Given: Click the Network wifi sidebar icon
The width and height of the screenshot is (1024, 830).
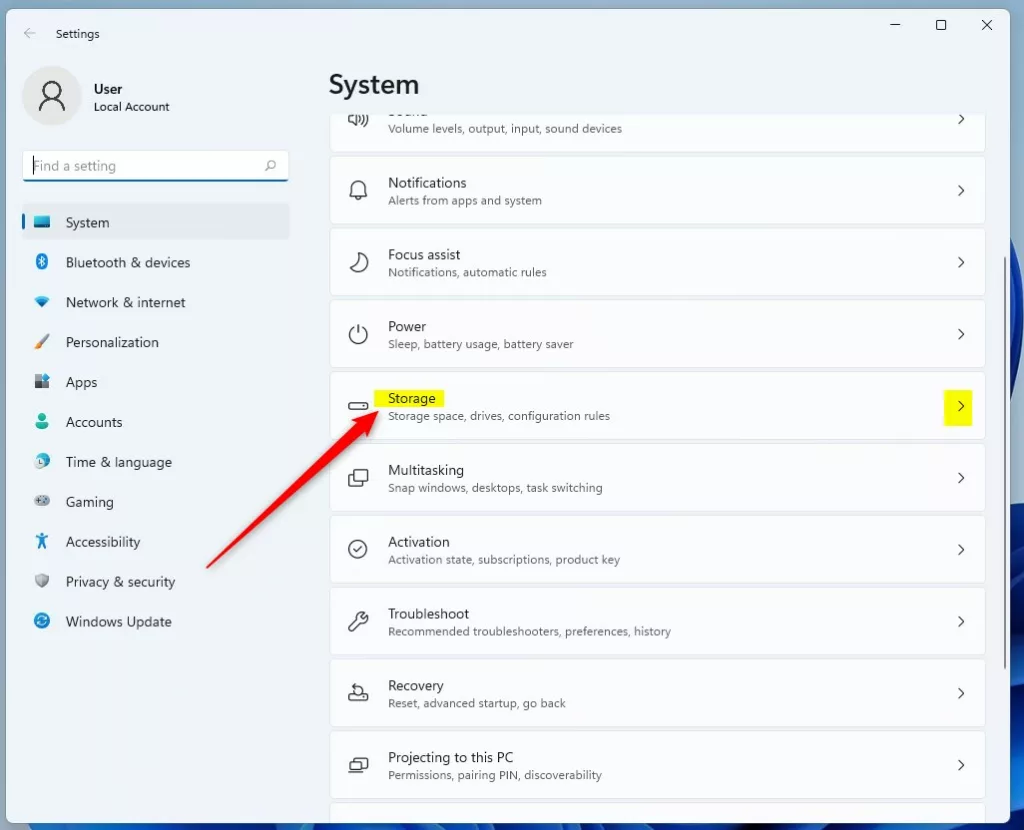Looking at the screenshot, I should [42, 302].
